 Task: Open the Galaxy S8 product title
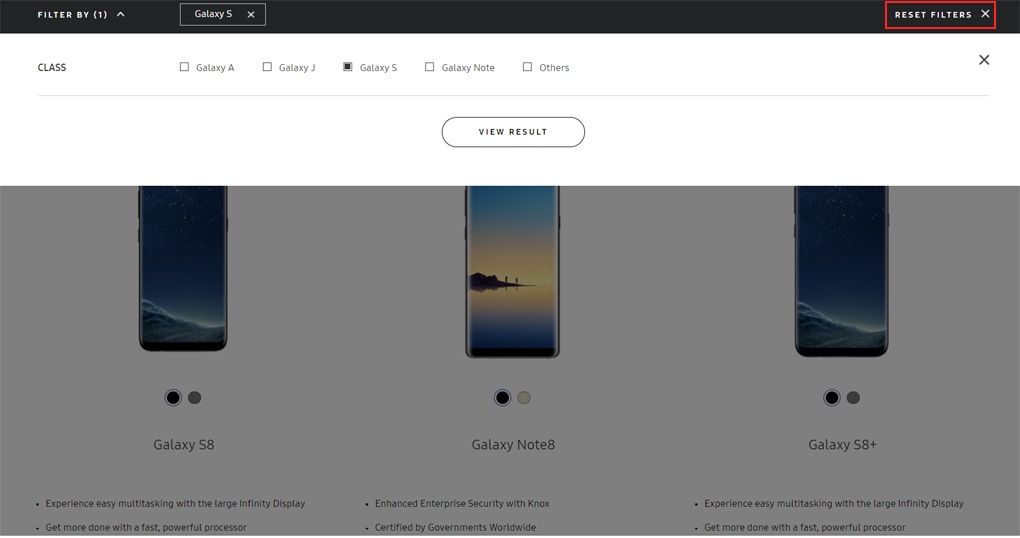[183, 445]
